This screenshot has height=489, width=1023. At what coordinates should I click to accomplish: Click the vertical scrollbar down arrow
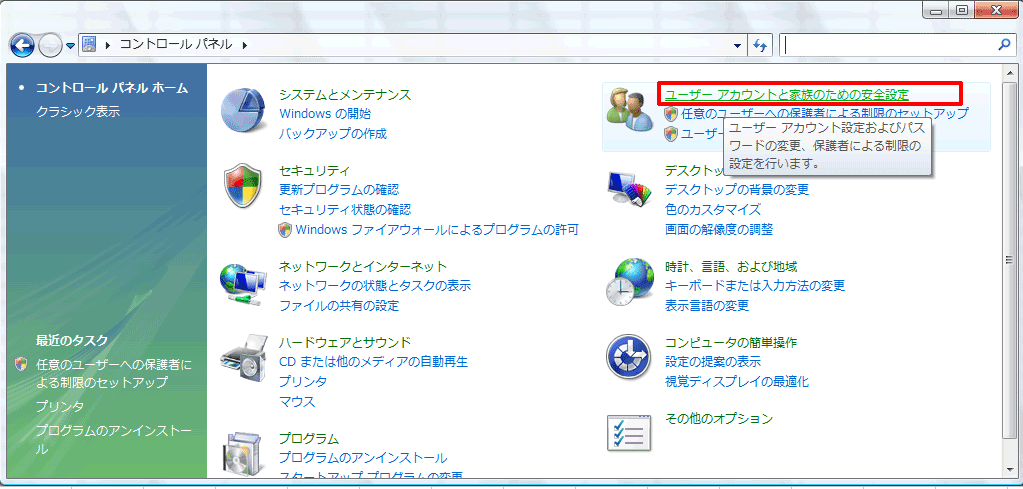pos(1011,469)
